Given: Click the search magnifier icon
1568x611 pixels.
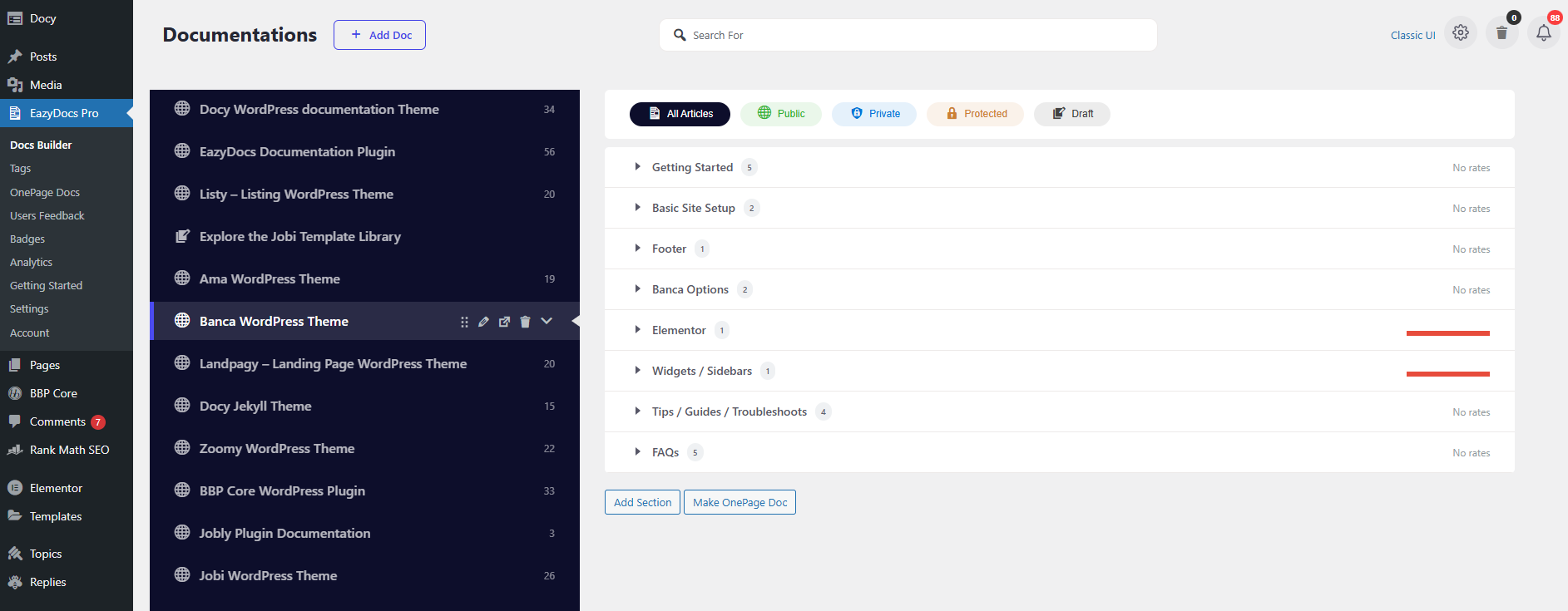Looking at the screenshot, I should coord(680,35).
